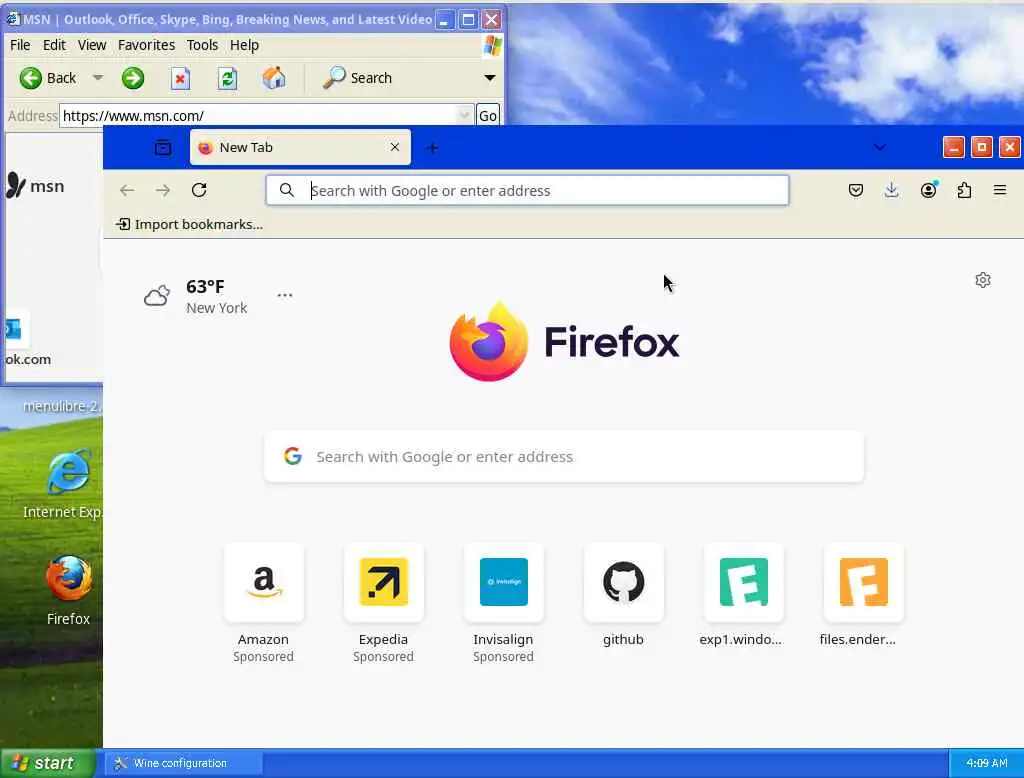Reload the page with Firefox refresh icon

[199, 190]
